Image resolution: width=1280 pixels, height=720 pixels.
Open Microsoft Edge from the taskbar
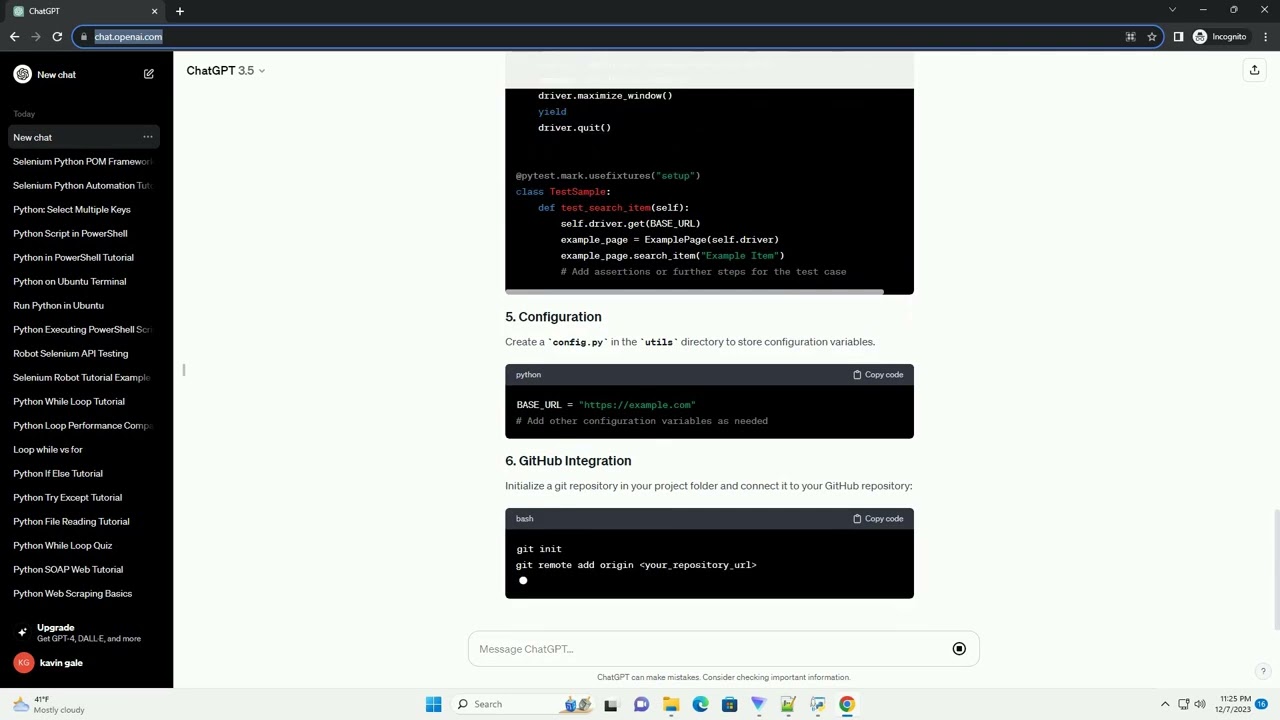point(700,704)
